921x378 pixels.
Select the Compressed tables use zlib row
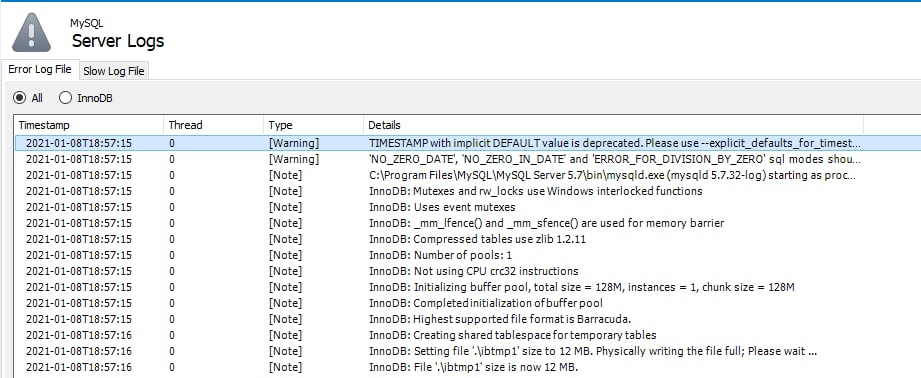coord(468,239)
